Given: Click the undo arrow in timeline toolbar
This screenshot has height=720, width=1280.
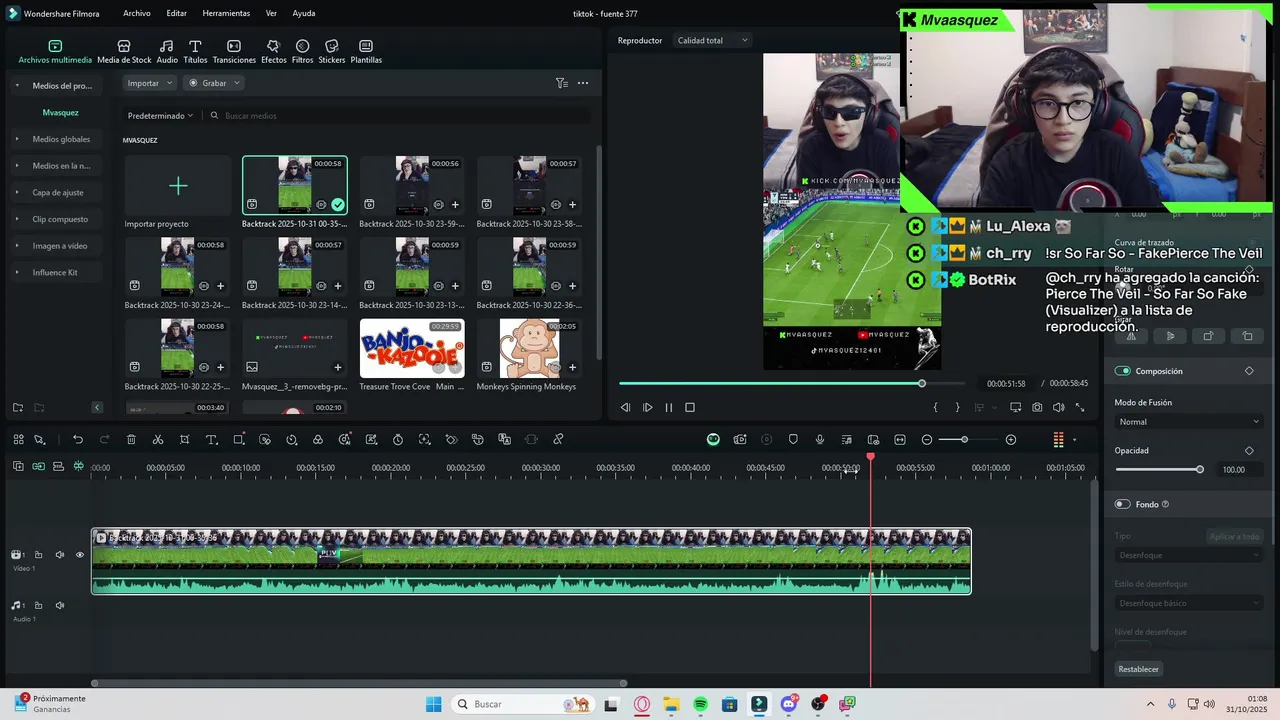Looking at the screenshot, I should point(78,439).
